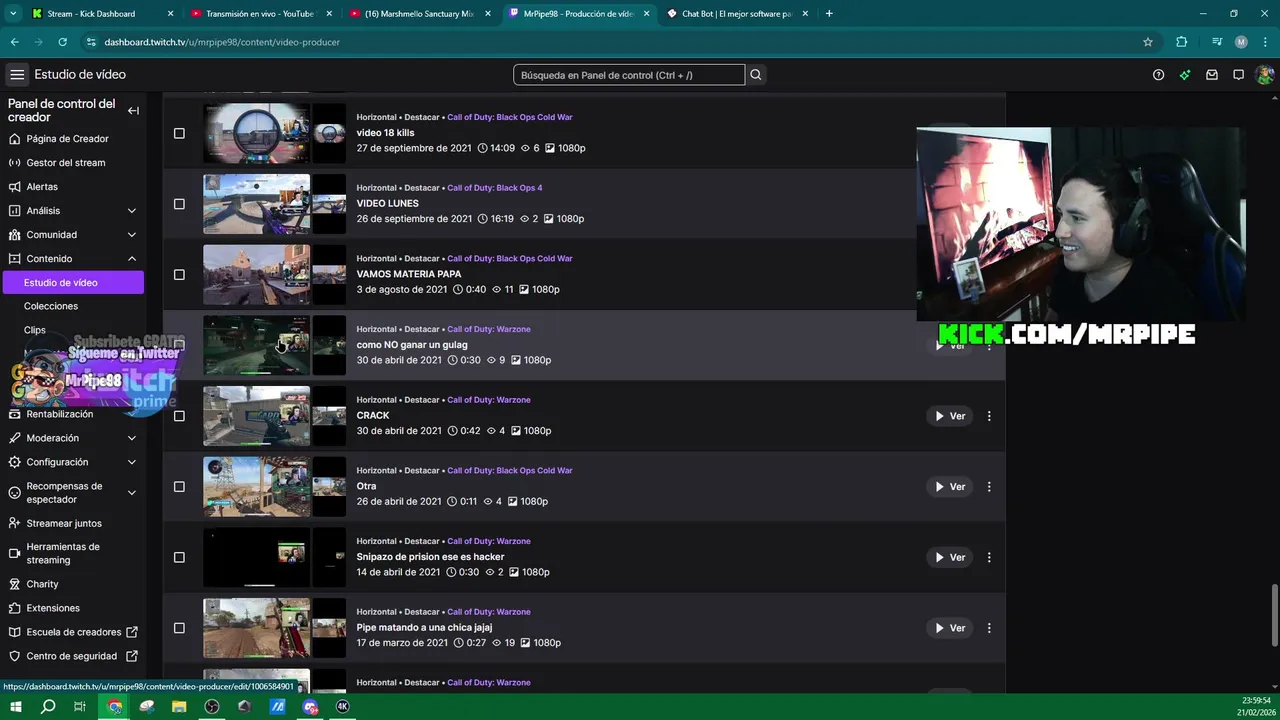Open more options for CRACK video
This screenshot has height=720, width=1280.
click(989, 416)
